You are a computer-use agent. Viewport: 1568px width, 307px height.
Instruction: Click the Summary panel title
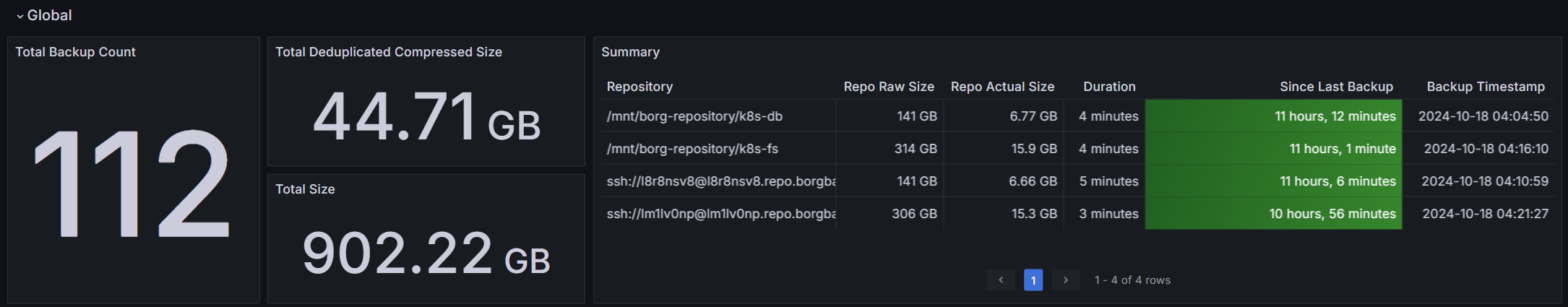coord(630,52)
